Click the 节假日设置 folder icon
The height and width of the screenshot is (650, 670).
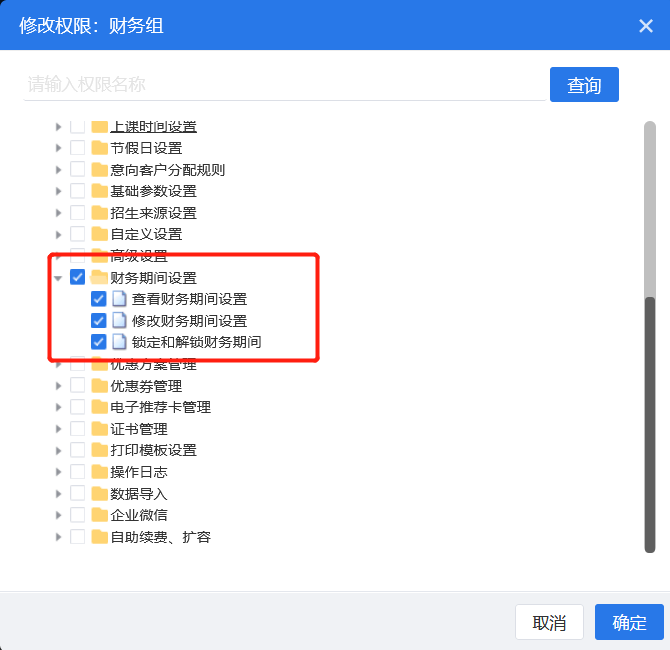pos(99,148)
